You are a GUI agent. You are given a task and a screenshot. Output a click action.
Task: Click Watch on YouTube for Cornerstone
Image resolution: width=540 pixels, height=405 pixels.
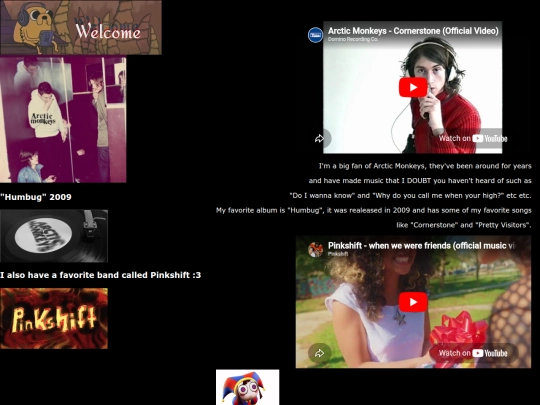pos(473,138)
